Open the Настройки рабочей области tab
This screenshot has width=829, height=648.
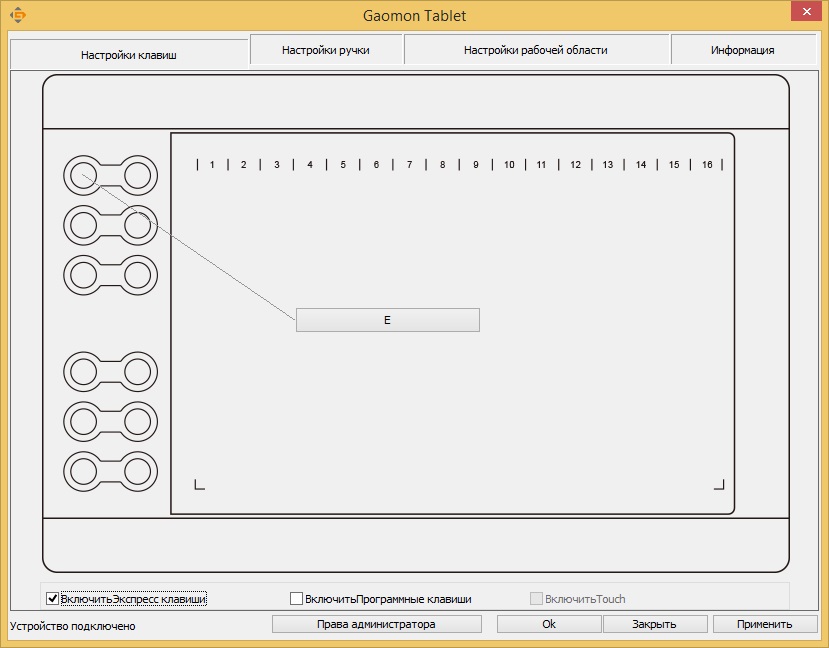pos(536,50)
